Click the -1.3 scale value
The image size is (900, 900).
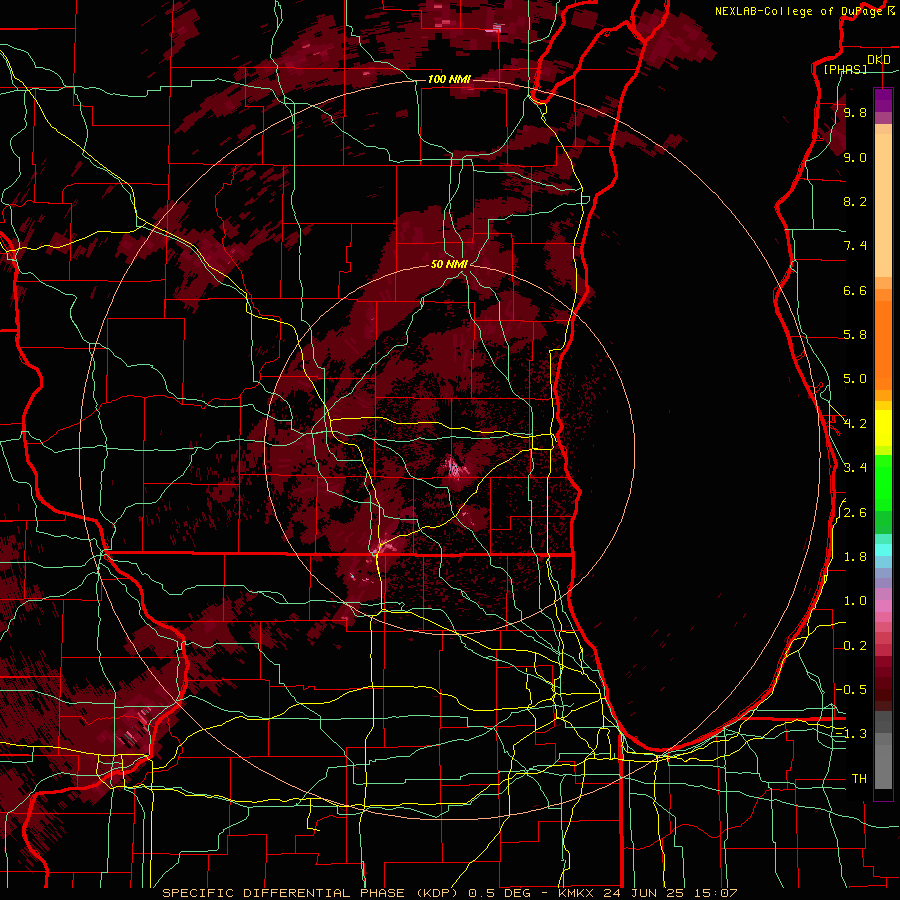click(851, 734)
